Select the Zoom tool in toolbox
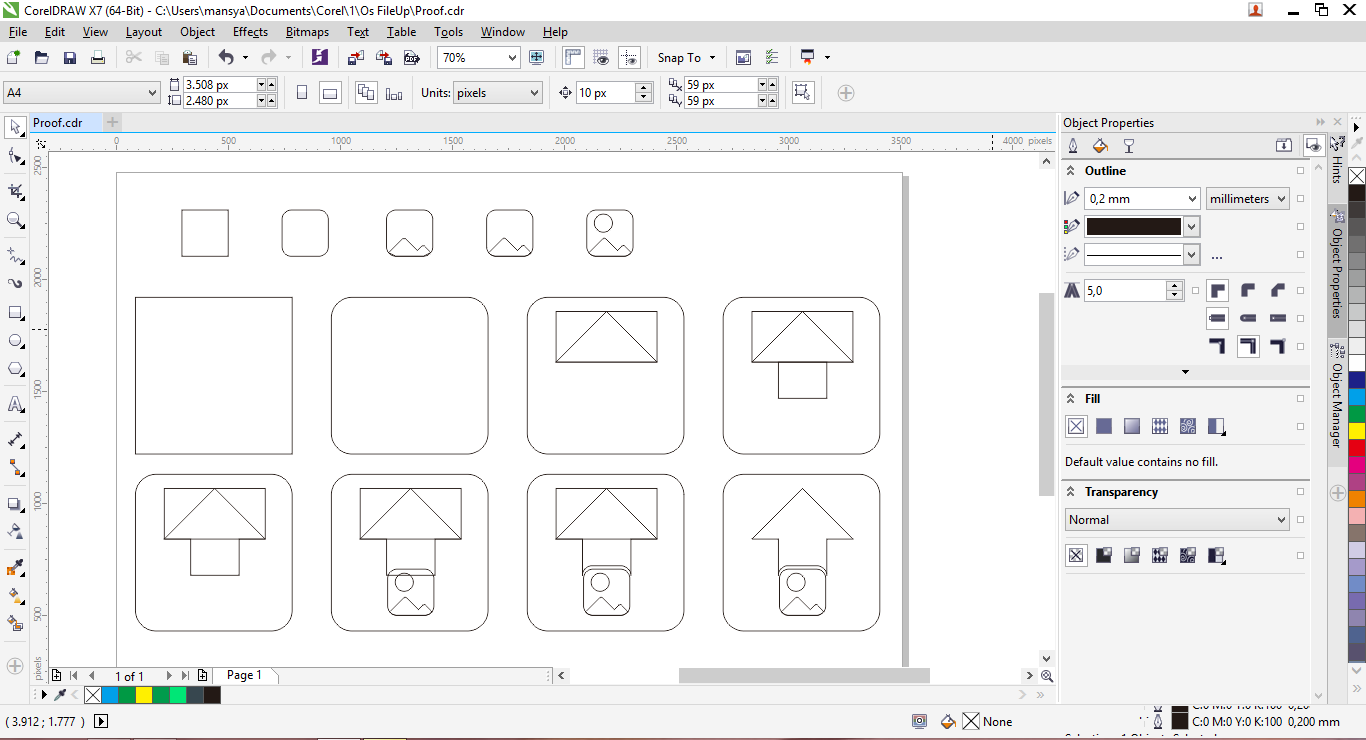The image size is (1366, 740). (x=15, y=219)
